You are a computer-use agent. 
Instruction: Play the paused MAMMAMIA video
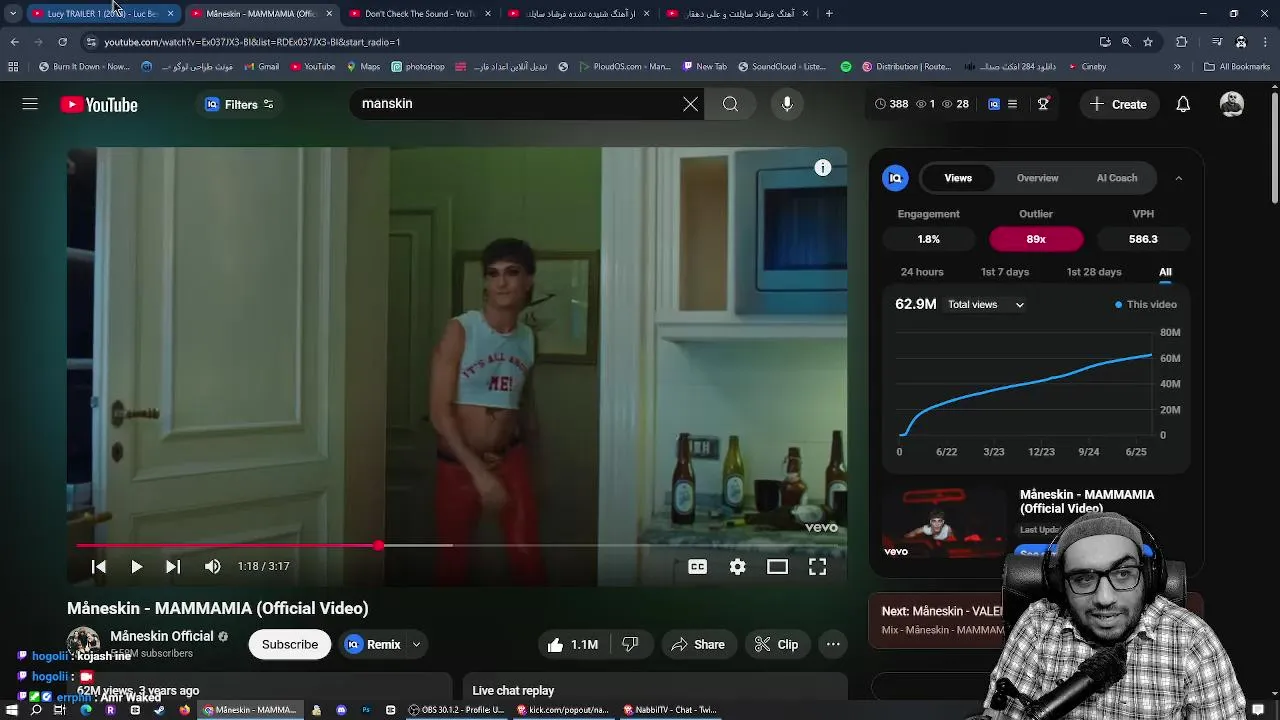click(x=136, y=566)
